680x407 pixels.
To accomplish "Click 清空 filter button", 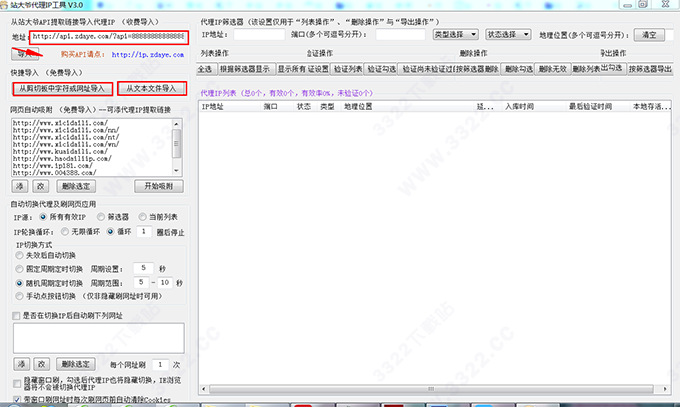I will [x=649, y=35].
